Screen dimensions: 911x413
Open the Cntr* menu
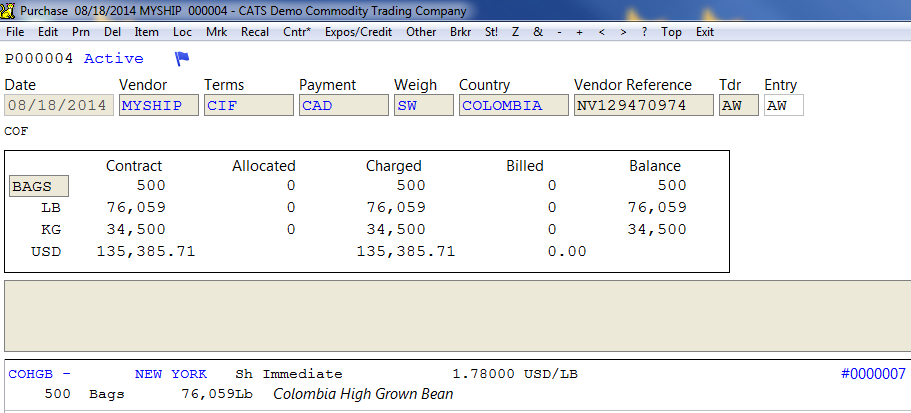pos(297,32)
